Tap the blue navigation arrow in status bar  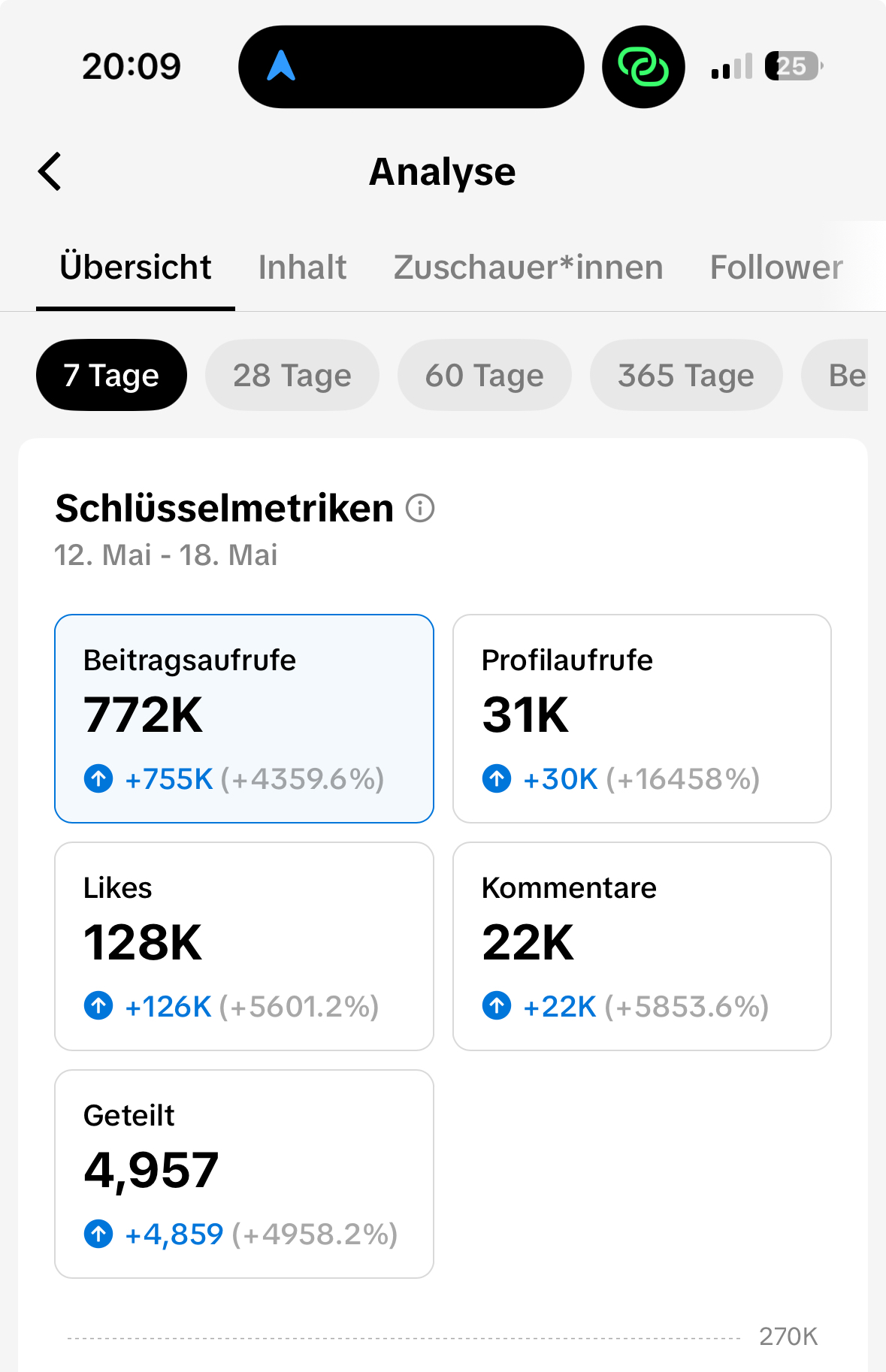click(281, 66)
